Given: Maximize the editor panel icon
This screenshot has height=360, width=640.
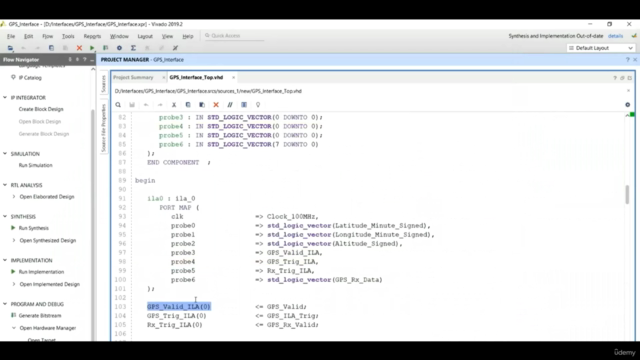Looking at the screenshot, I should [629, 78].
